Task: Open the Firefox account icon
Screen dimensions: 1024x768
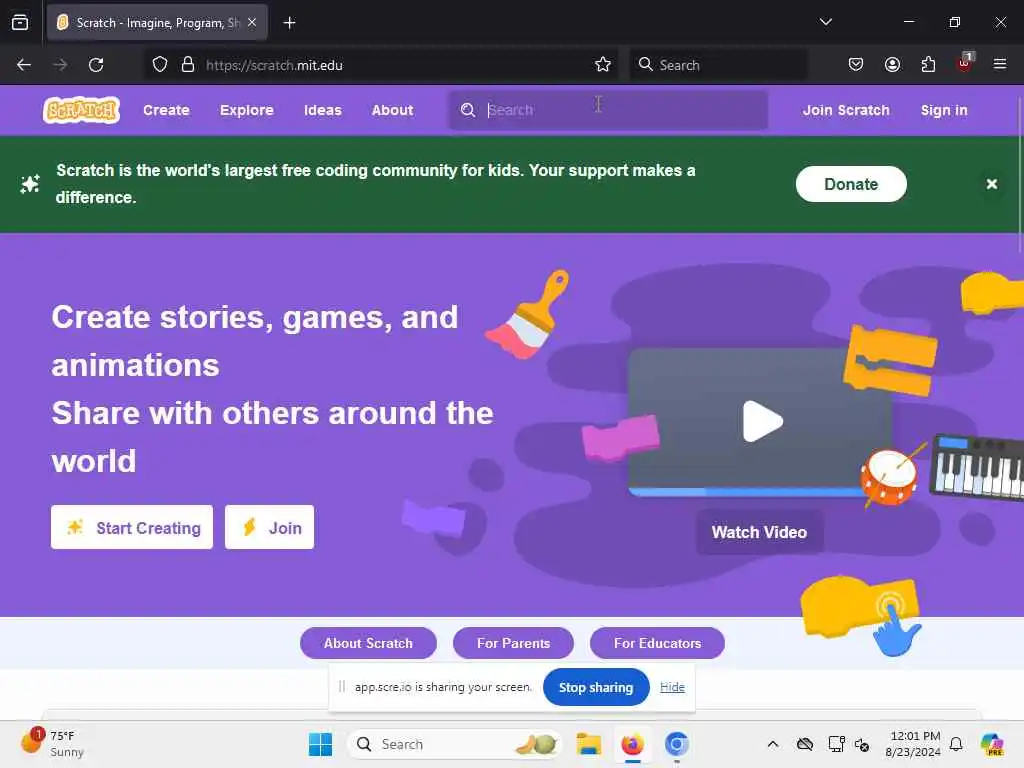Action: pos(892,65)
